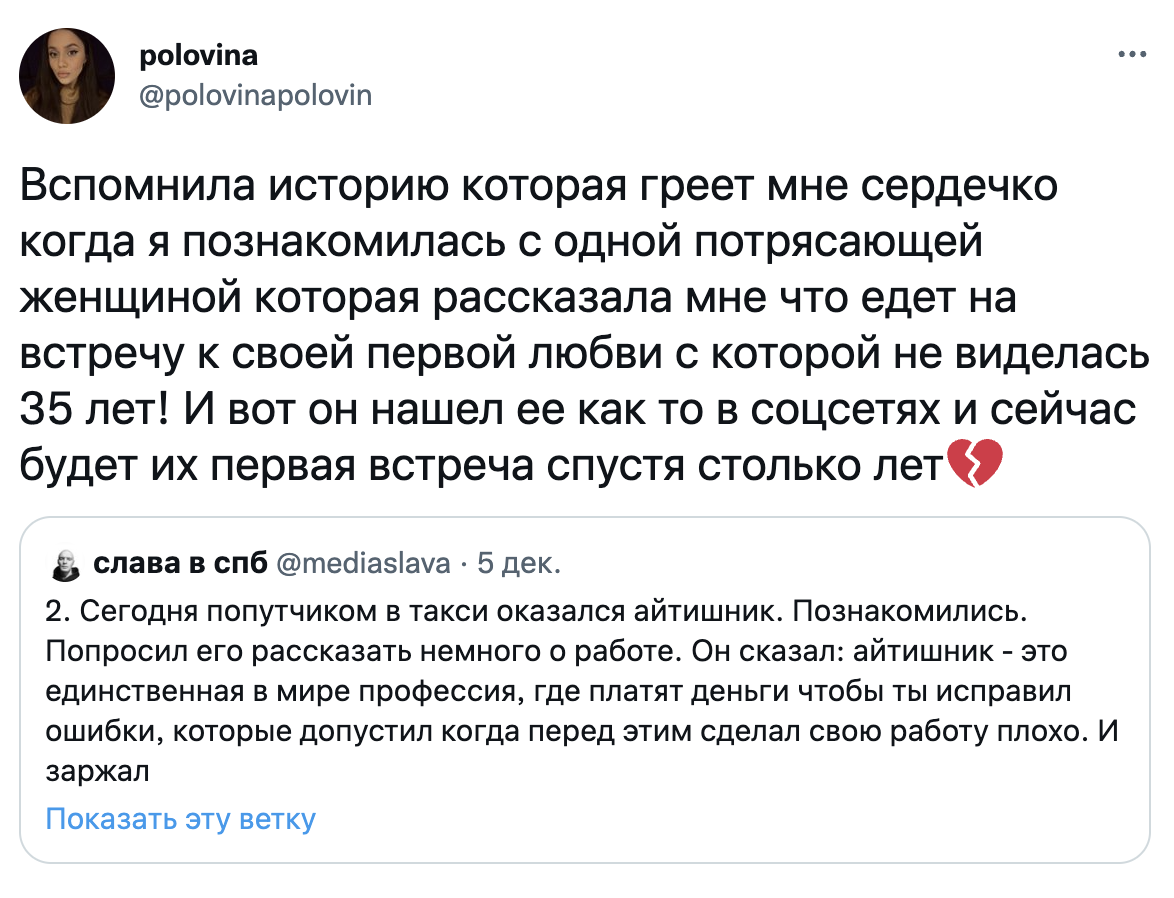Screen dimensions: 1174x898
Task: Click the polovina display name
Action: pyautogui.click(x=197, y=56)
